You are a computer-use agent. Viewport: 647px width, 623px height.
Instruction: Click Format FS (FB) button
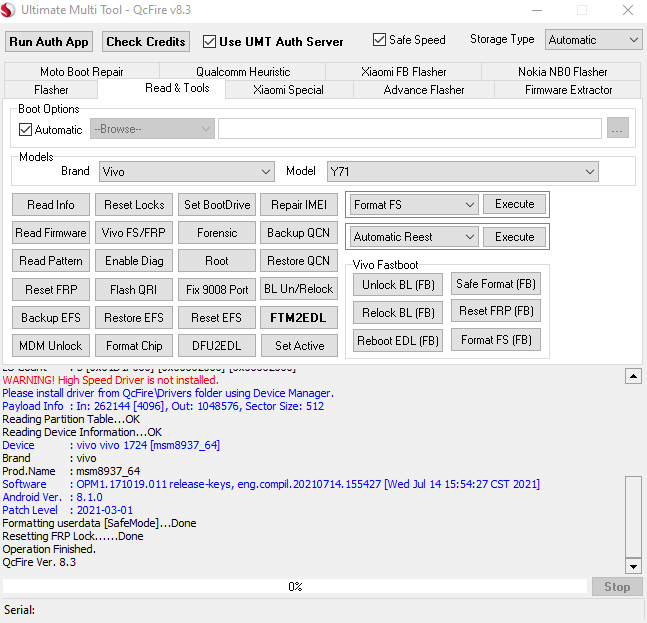click(496, 340)
